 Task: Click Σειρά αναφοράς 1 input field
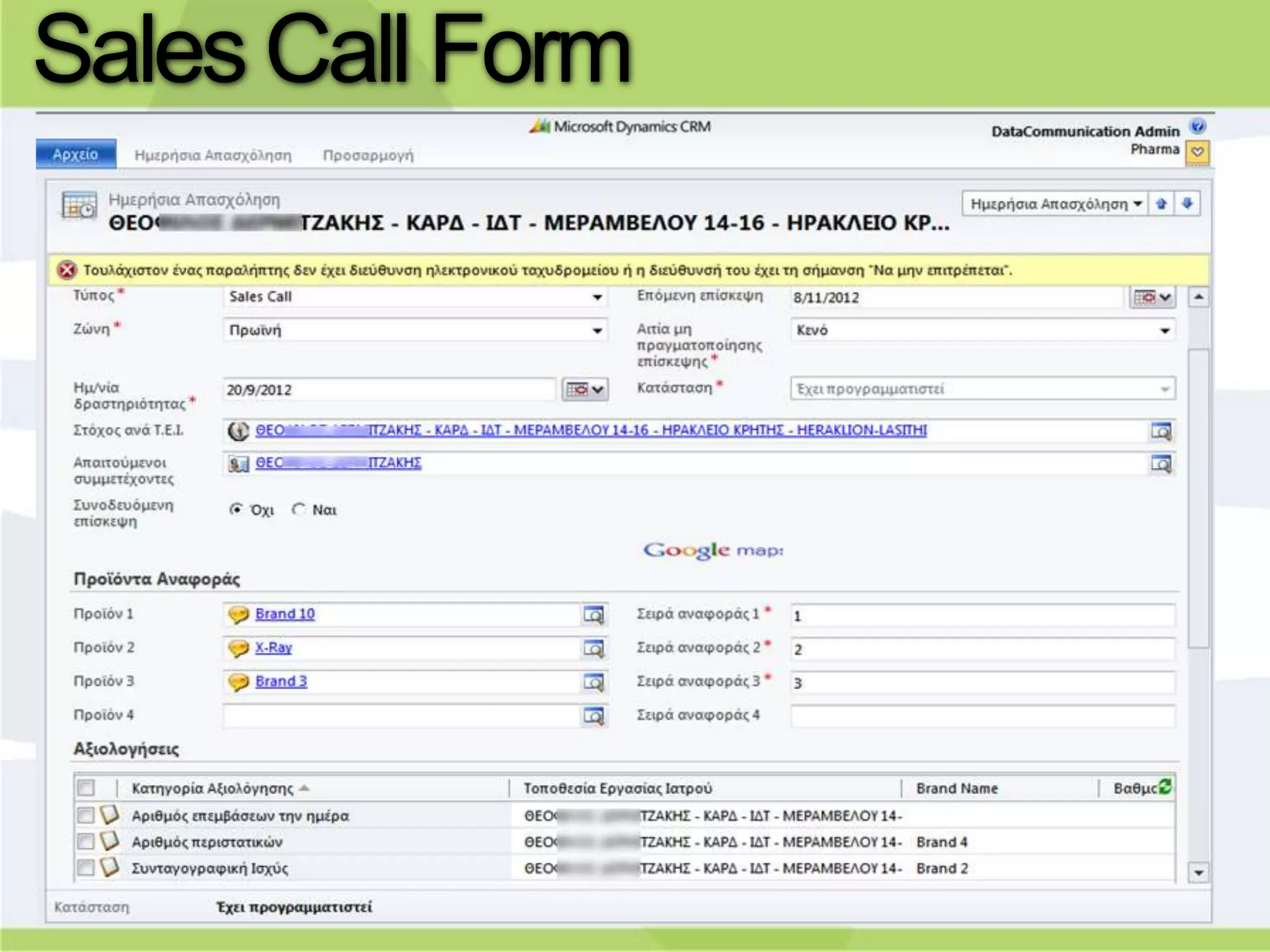[983, 615]
